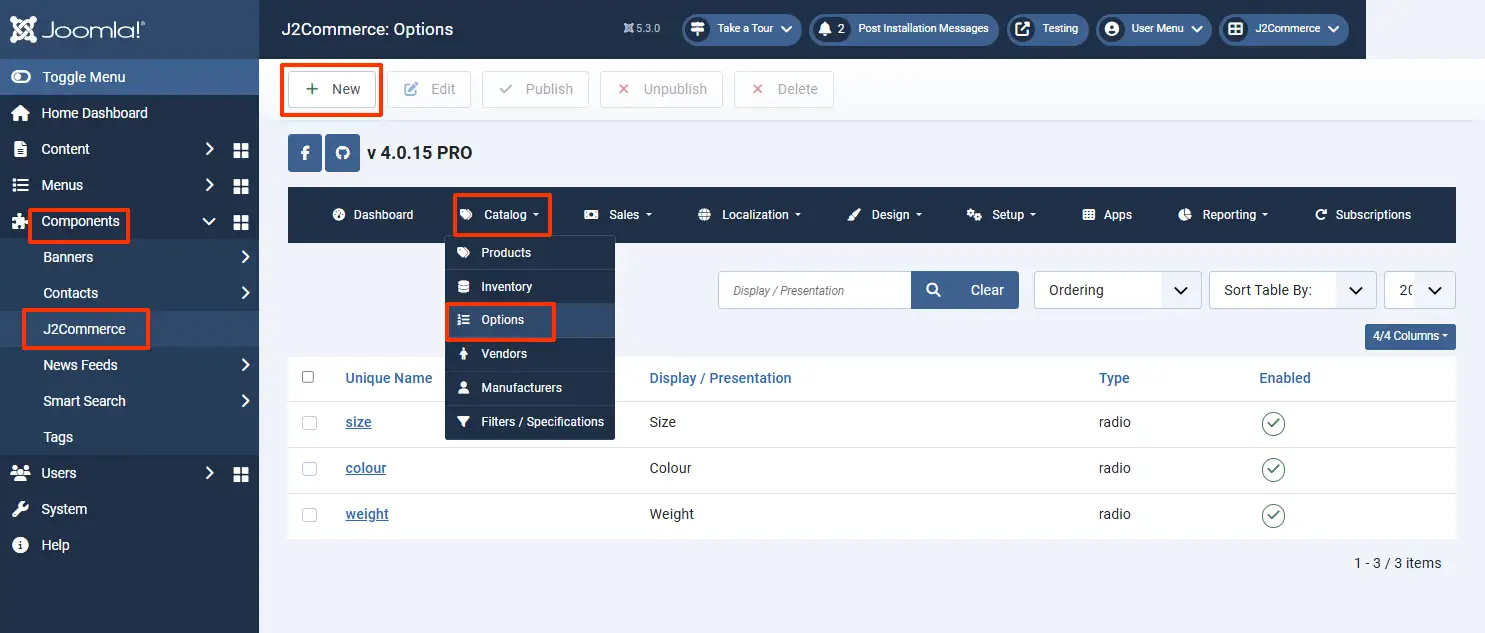1485x633 pixels.
Task: Open Post Installation Messages
Action: pos(906,29)
